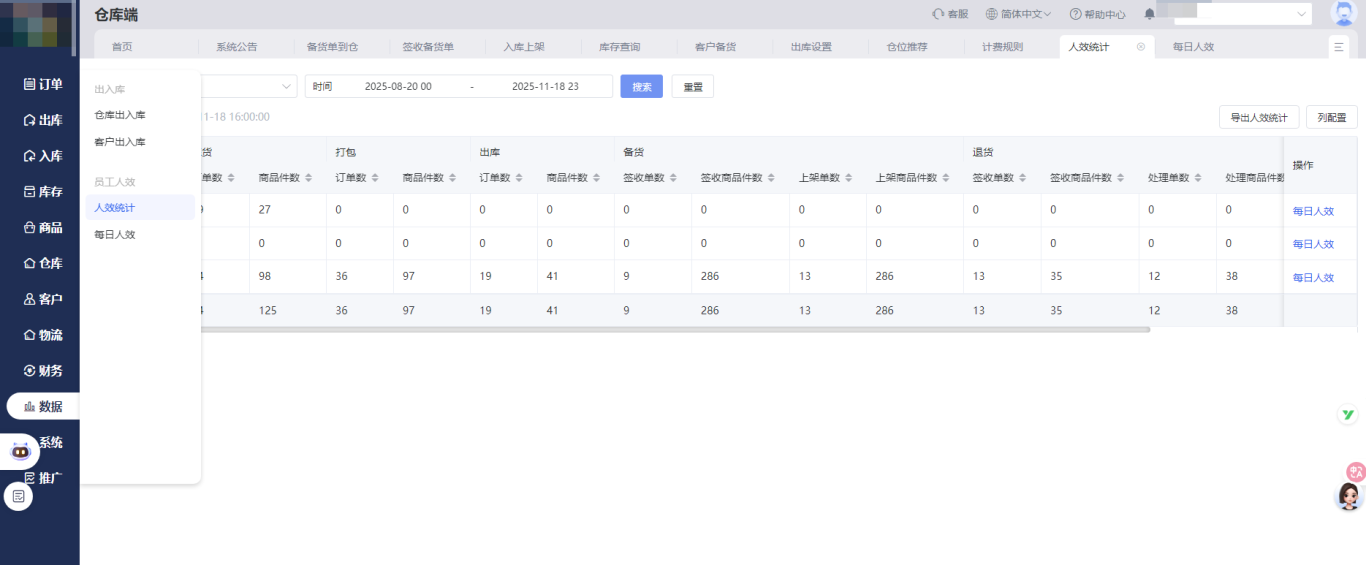The height and width of the screenshot is (565, 1366).
Task: Sort by 签收商品件数 under 备货
Action: (x=771, y=178)
